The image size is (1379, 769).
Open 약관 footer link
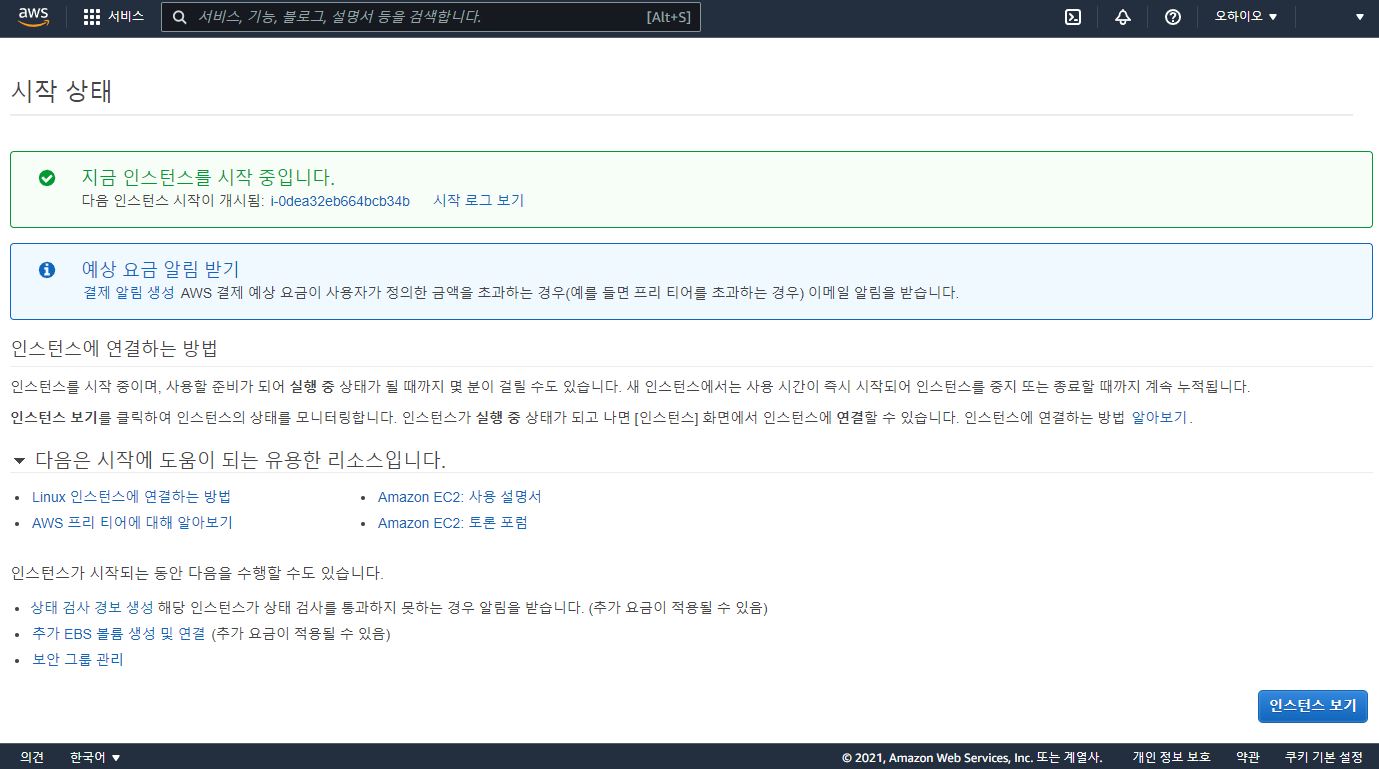coord(1247,757)
